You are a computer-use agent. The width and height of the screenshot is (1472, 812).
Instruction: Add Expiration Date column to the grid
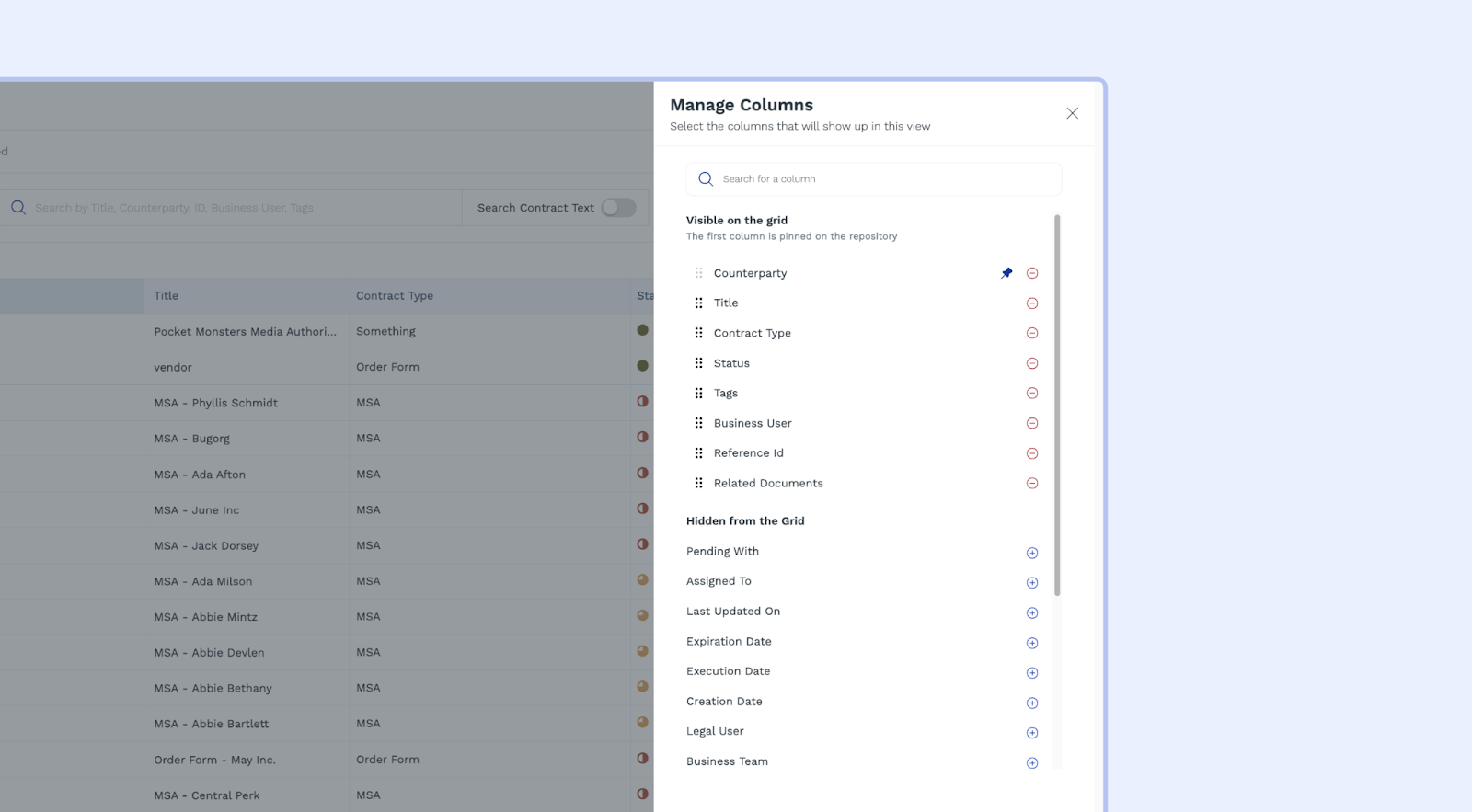click(1032, 643)
